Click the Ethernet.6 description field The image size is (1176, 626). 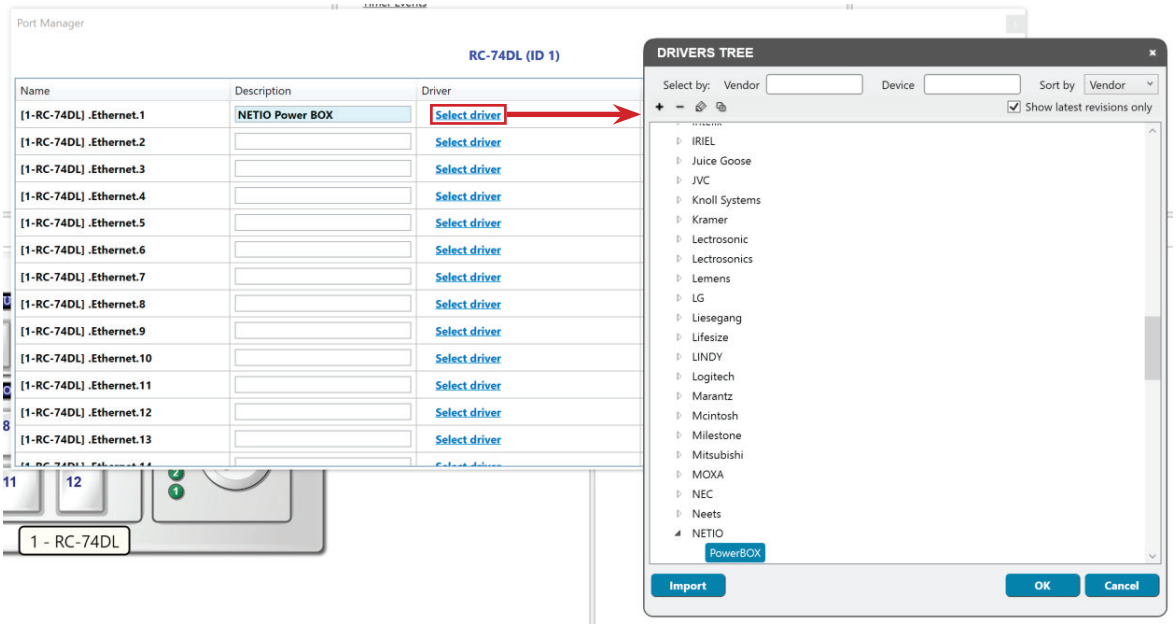322,250
